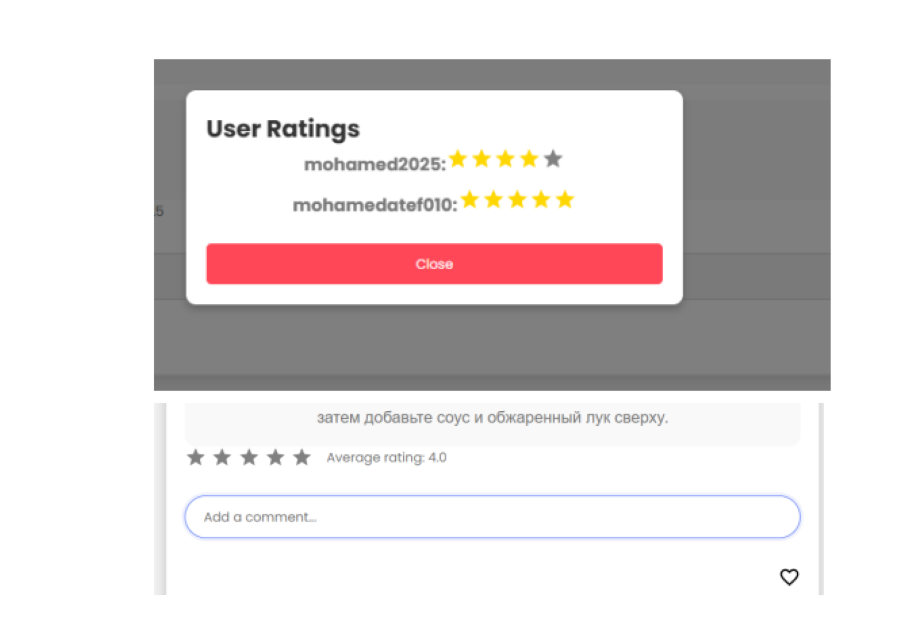Click mohamed2025's fourth yellow star
This screenshot has height=636, width=900.
[529, 159]
